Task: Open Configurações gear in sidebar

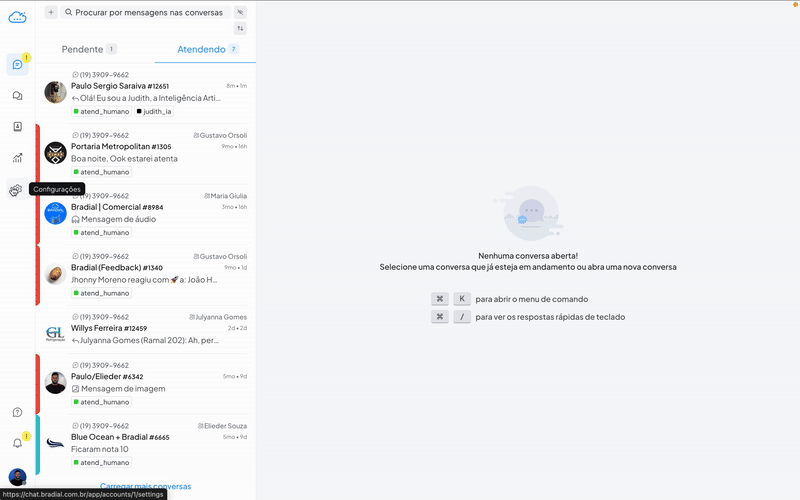Action: [x=17, y=189]
